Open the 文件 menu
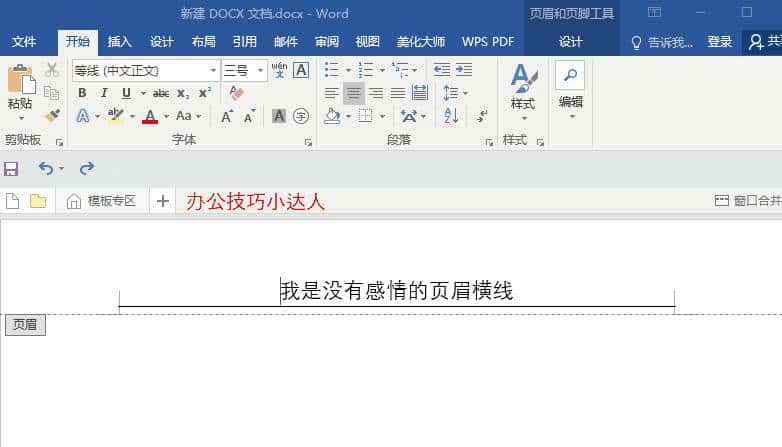The width and height of the screenshot is (782, 447). (x=23, y=42)
